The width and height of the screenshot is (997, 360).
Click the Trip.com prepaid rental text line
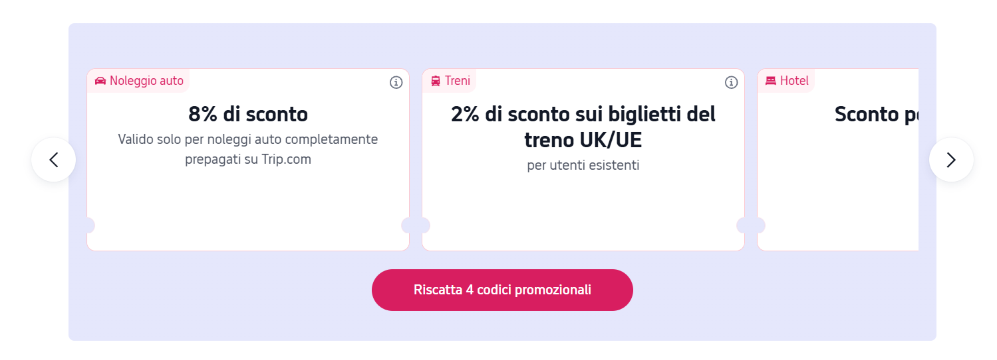[x=248, y=160]
